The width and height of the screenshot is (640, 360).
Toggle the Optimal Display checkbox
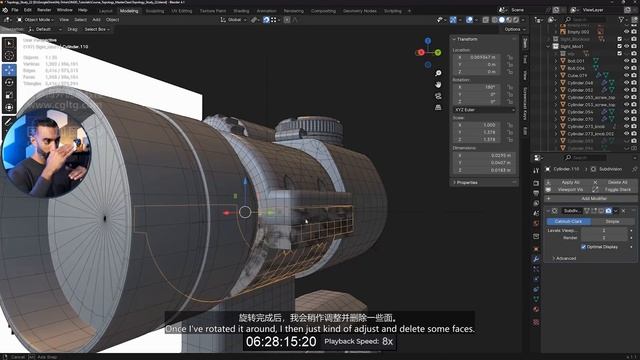(x=583, y=247)
